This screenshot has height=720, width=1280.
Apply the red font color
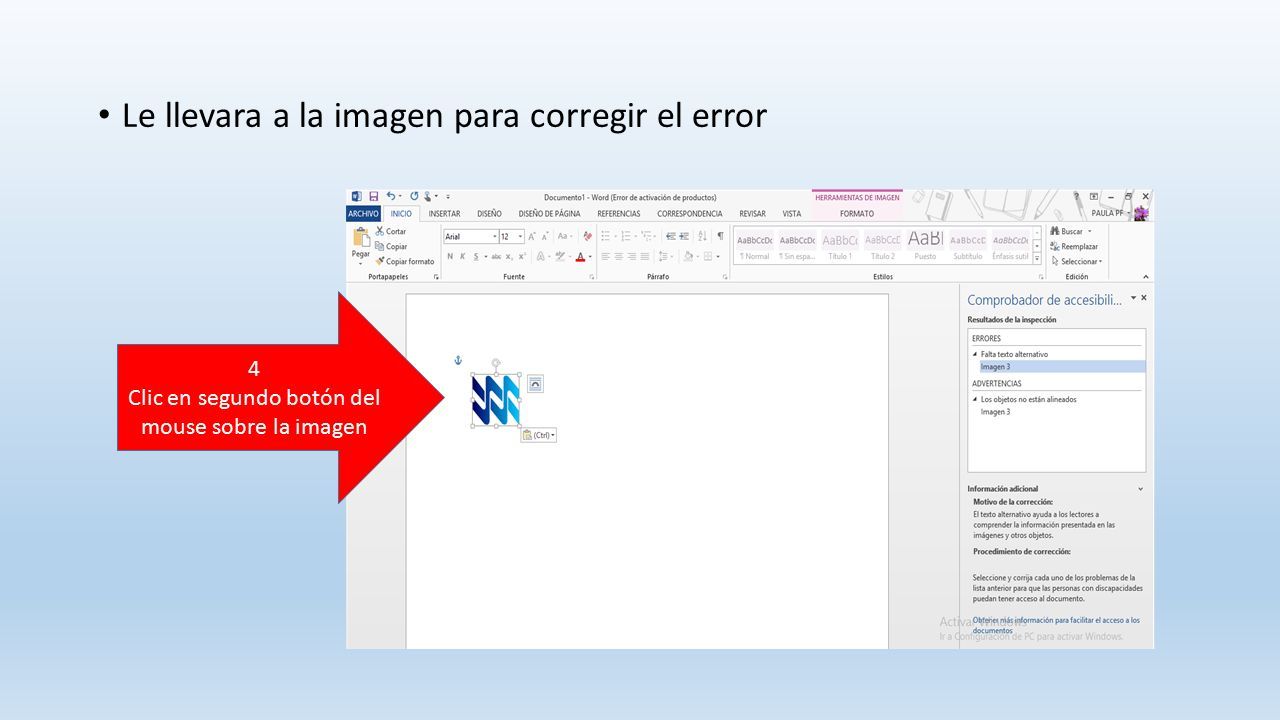[580, 257]
